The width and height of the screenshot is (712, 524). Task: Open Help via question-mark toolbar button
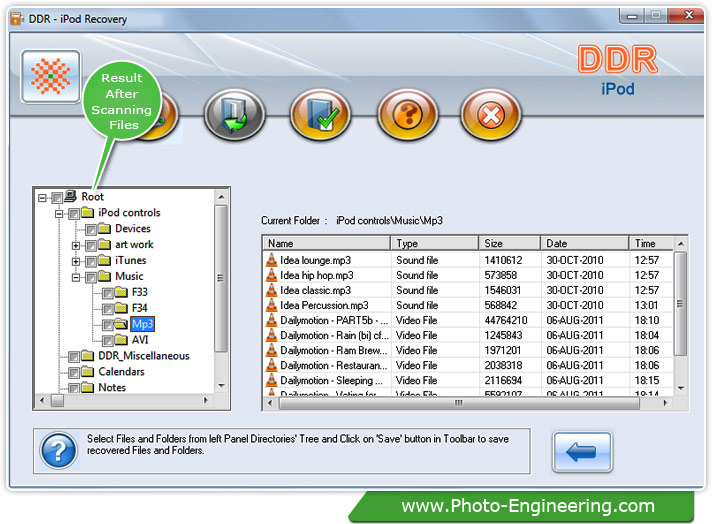407,115
